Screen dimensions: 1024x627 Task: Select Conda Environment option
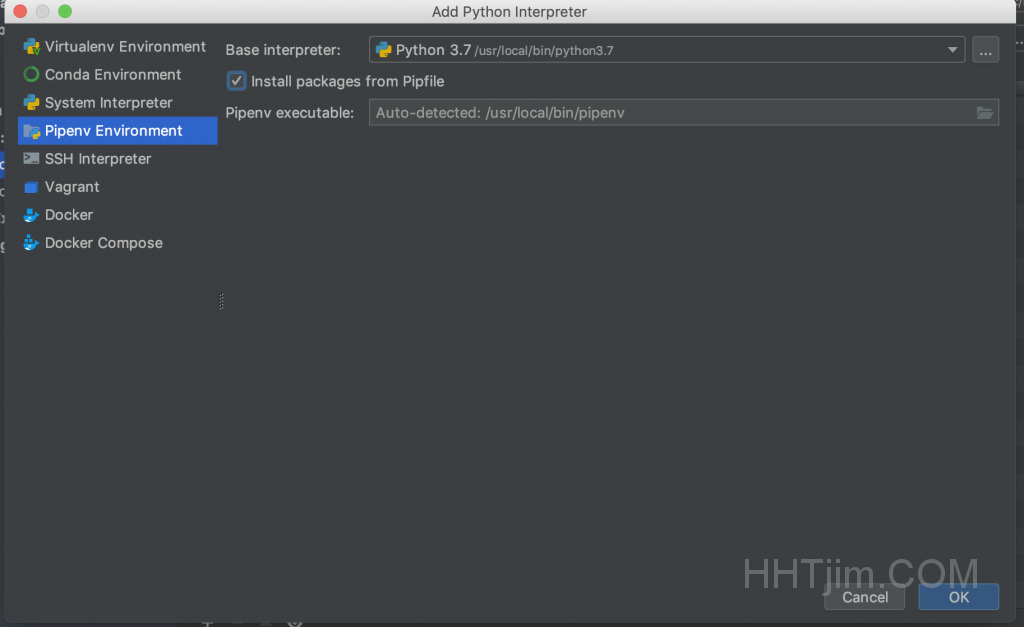point(118,75)
